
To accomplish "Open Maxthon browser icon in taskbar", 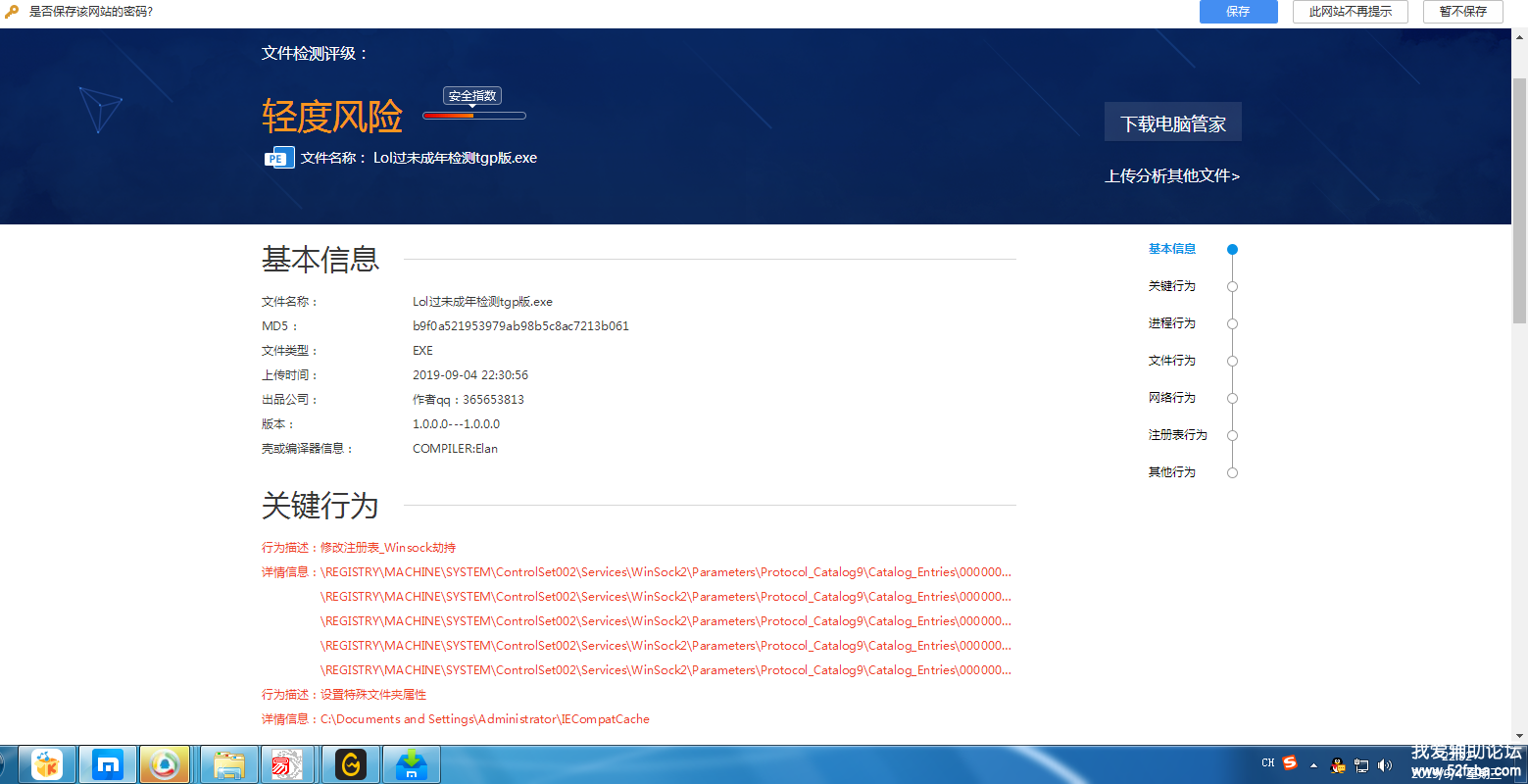I will click(x=107, y=764).
